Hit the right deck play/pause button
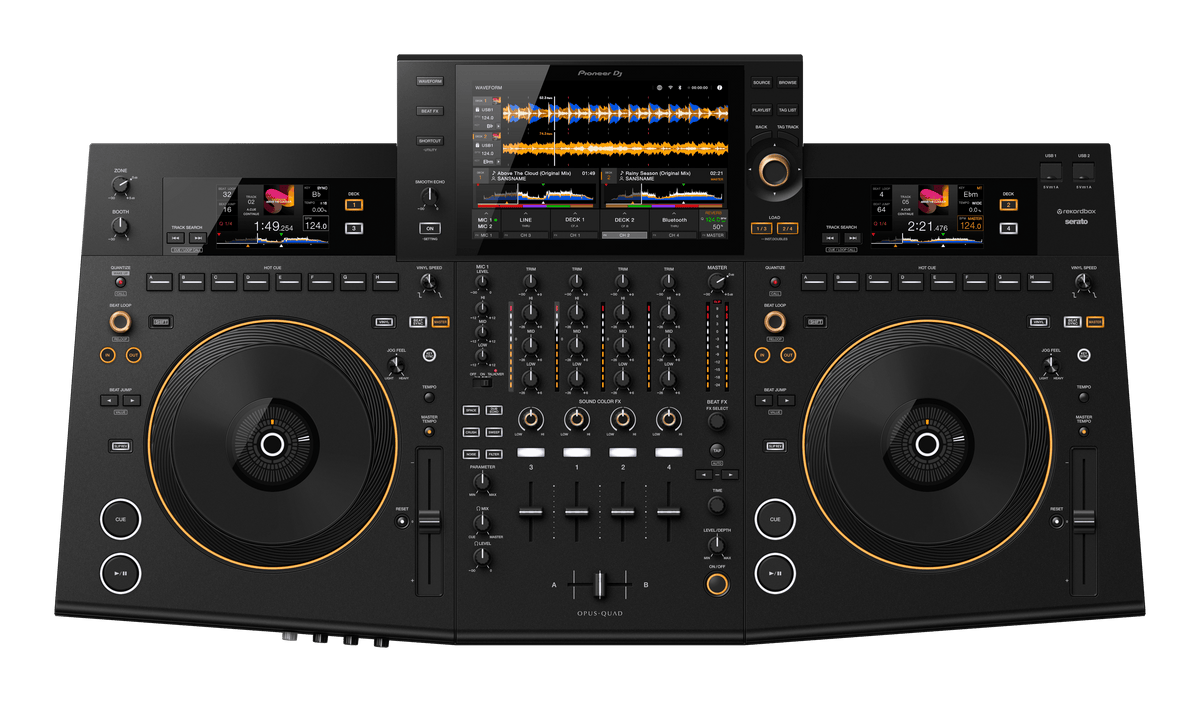The image size is (1200, 702). click(x=774, y=573)
